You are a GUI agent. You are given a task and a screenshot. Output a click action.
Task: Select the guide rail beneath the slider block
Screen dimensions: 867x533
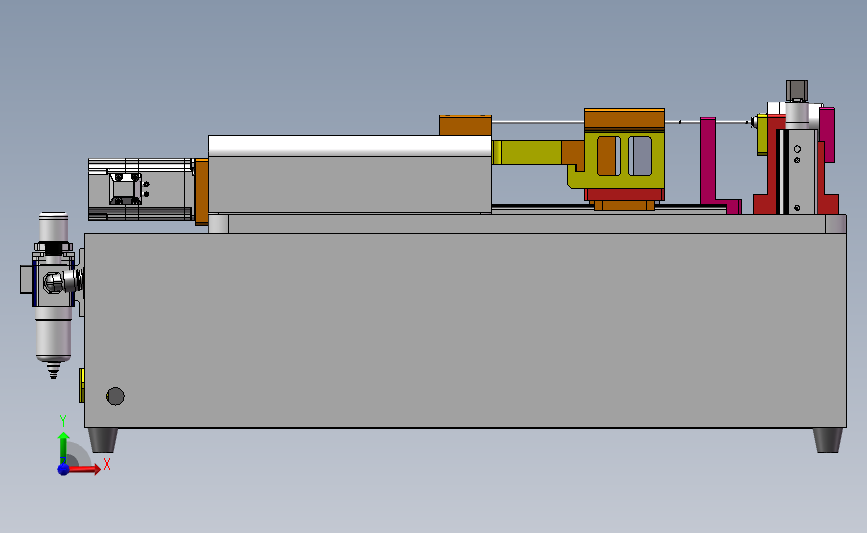pyautogui.click(x=608, y=208)
